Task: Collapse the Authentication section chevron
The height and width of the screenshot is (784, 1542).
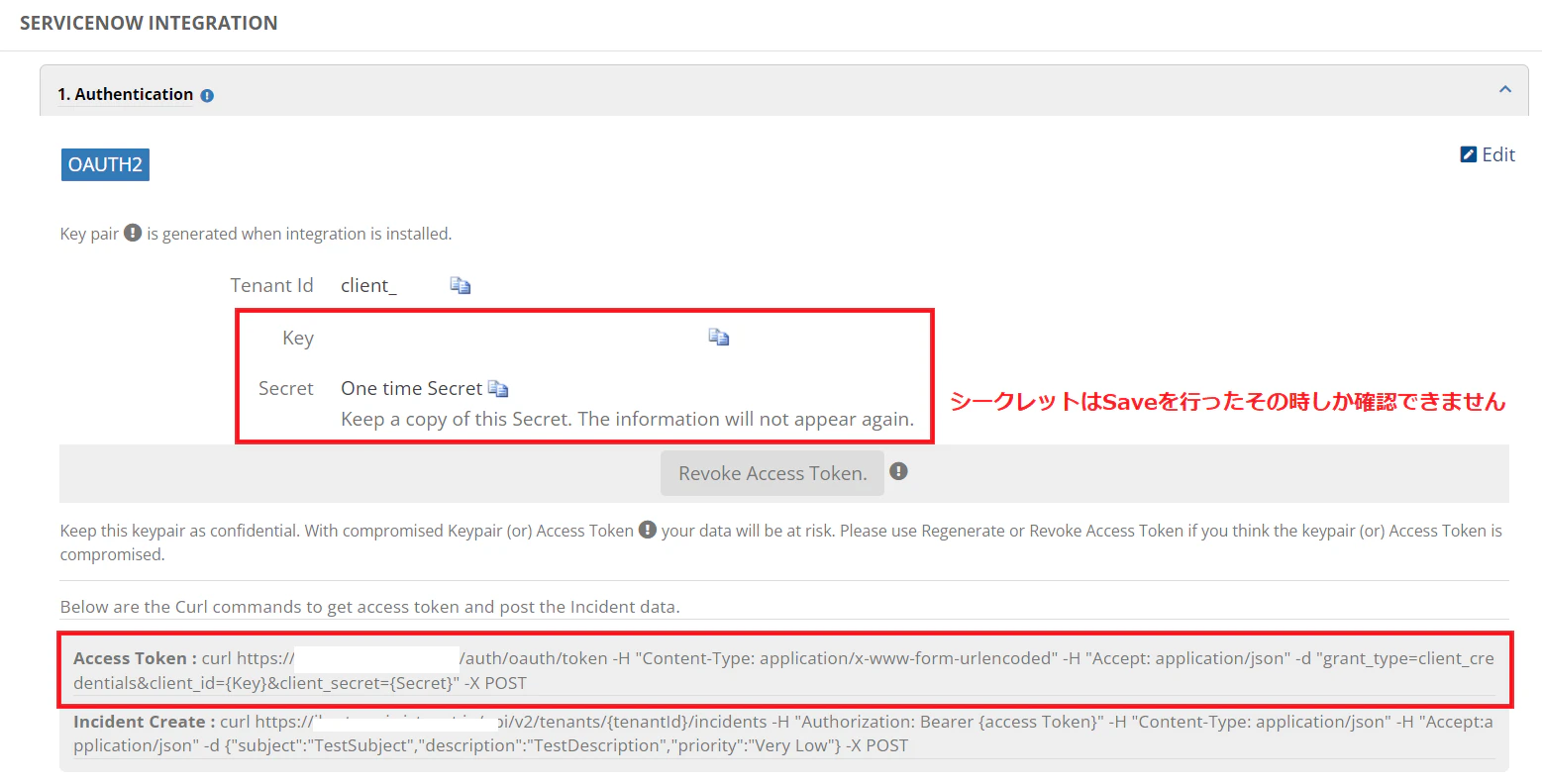Action: click(1505, 90)
